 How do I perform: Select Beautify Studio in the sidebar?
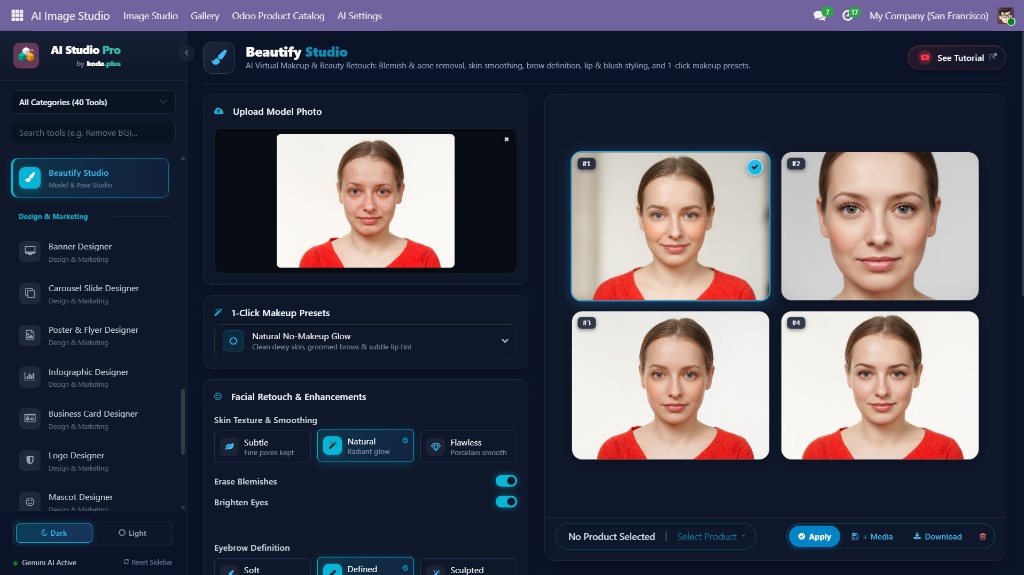90,178
